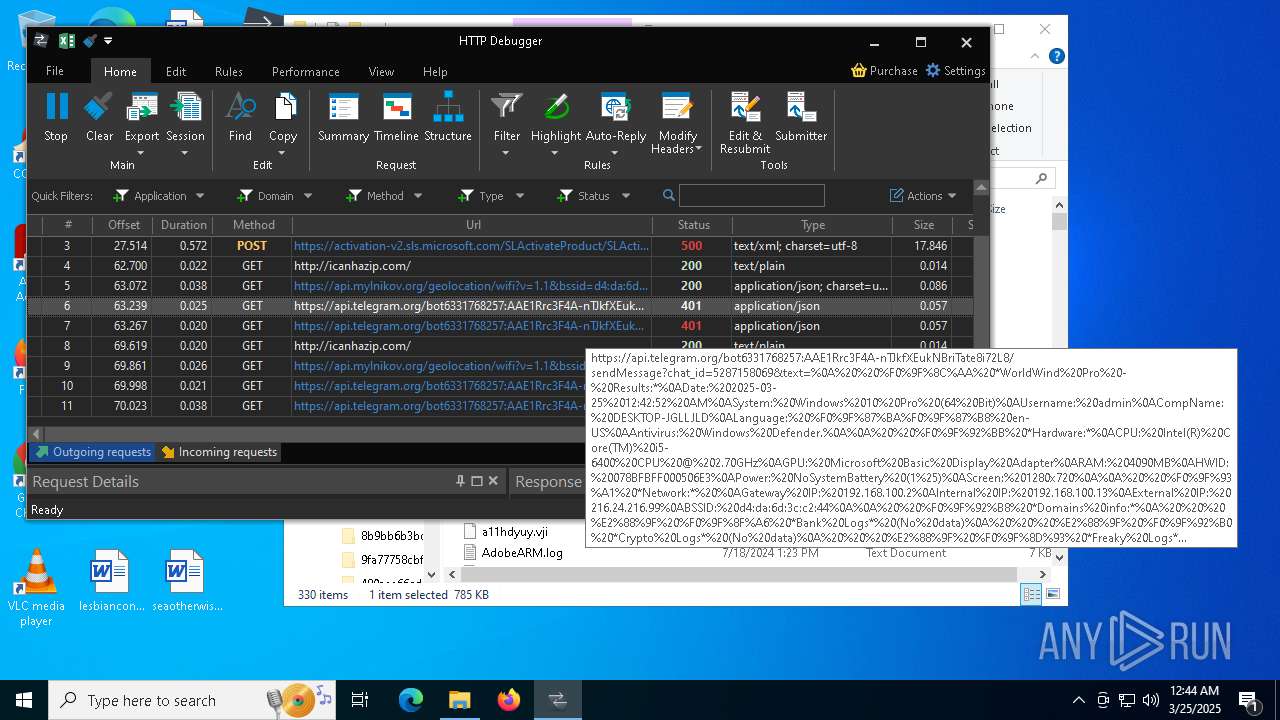1280x720 pixels.
Task: Select the Incoming requests tab
Action: pyautogui.click(x=219, y=452)
